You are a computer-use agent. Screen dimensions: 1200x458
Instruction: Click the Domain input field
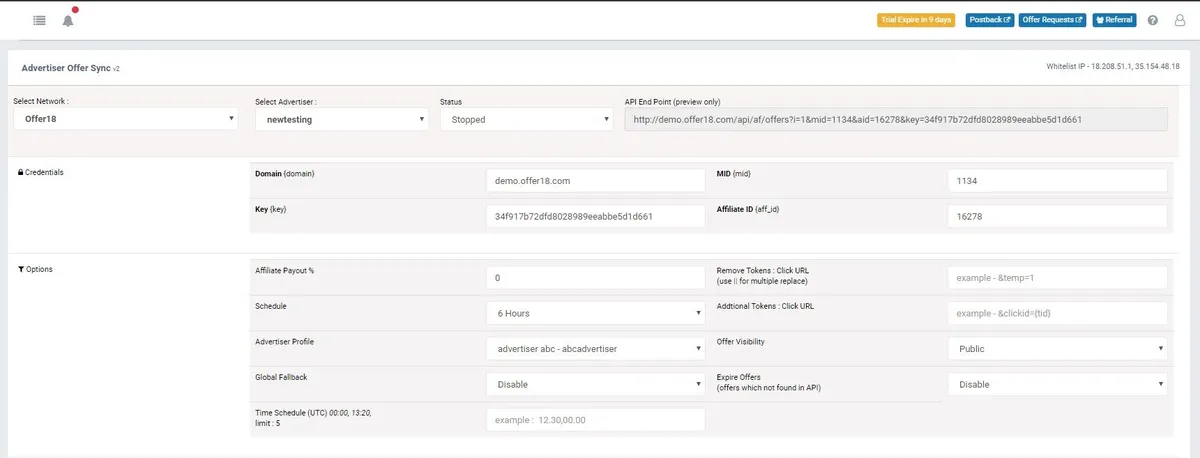(x=595, y=181)
